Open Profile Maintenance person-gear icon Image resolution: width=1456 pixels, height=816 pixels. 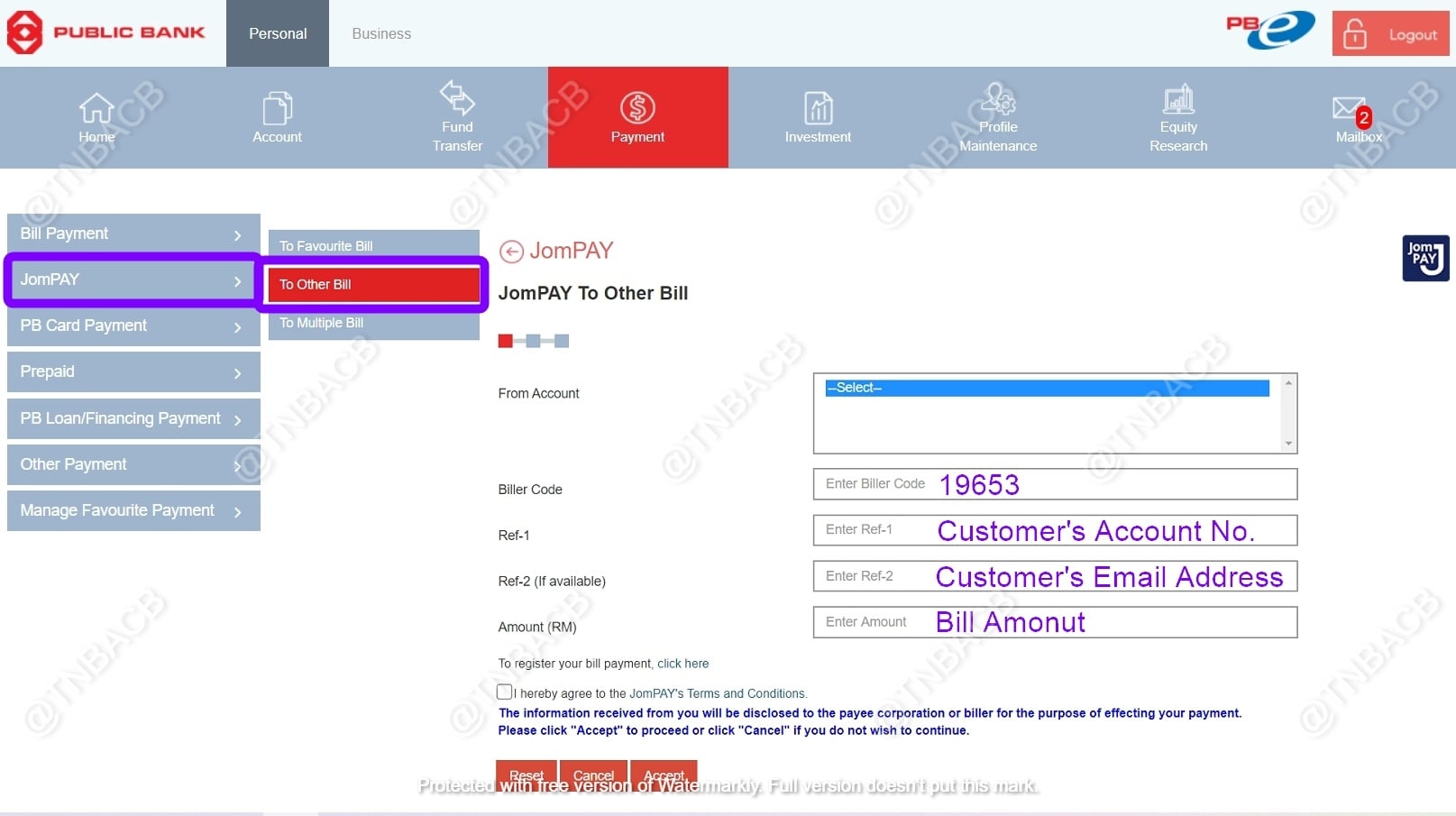998,97
